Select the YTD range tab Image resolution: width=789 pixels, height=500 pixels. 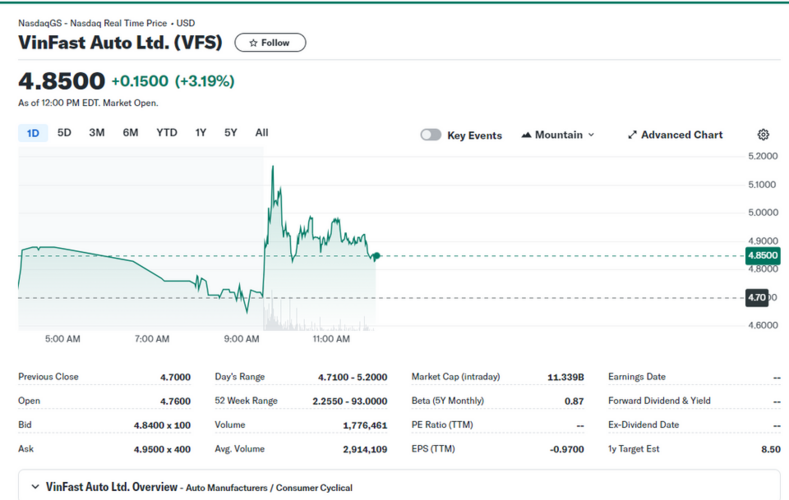pyautogui.click(x=167, y=133)
